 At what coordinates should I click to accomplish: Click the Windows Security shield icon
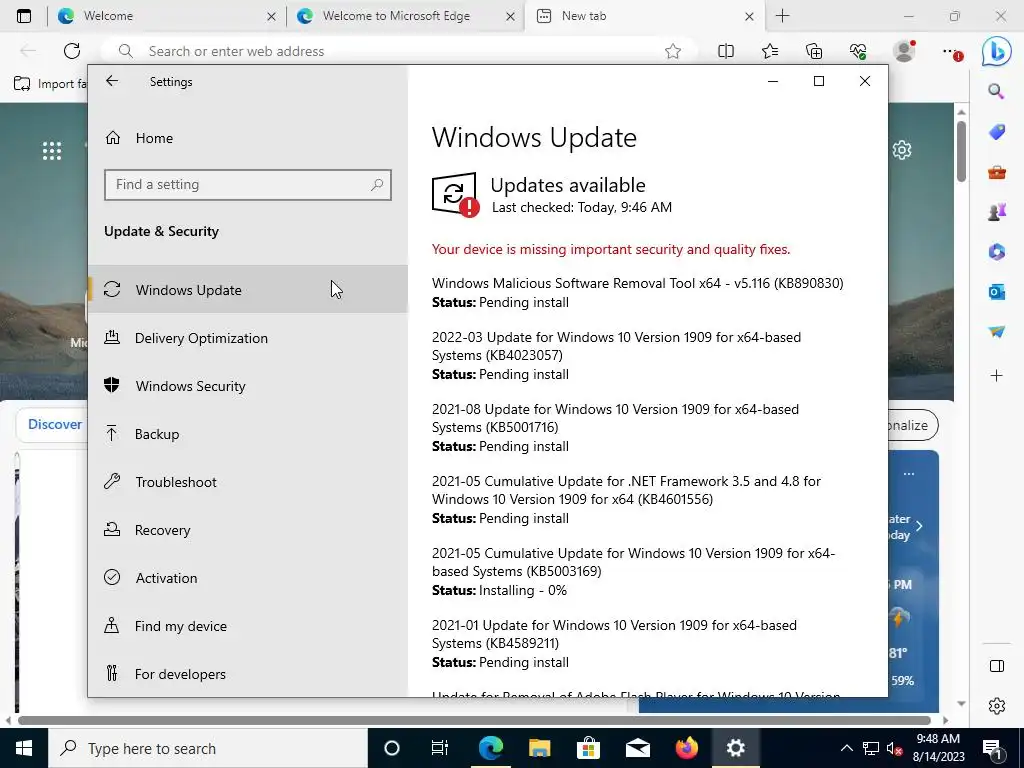112,385
